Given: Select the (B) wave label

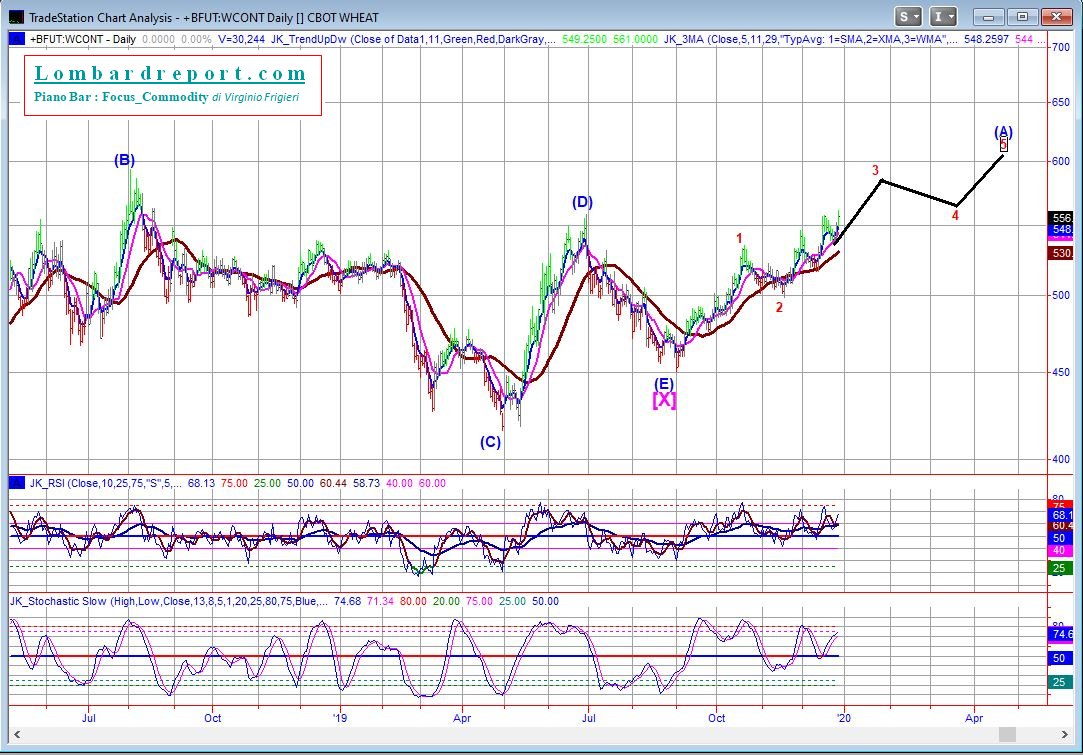Looking at the screenshot, I should tap(124, 160).
